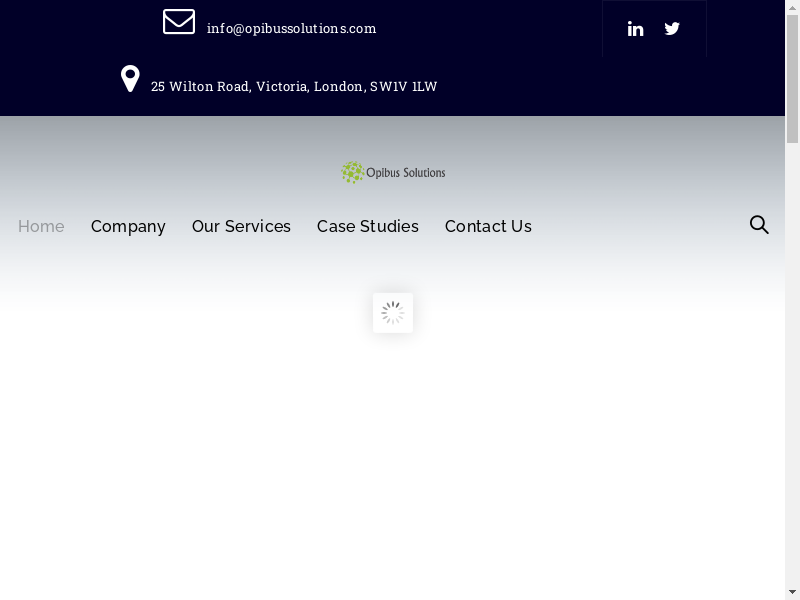
Task: Select the info@opibussolutions.com email link
Action: pyautogui.click(x=291, y=29)
